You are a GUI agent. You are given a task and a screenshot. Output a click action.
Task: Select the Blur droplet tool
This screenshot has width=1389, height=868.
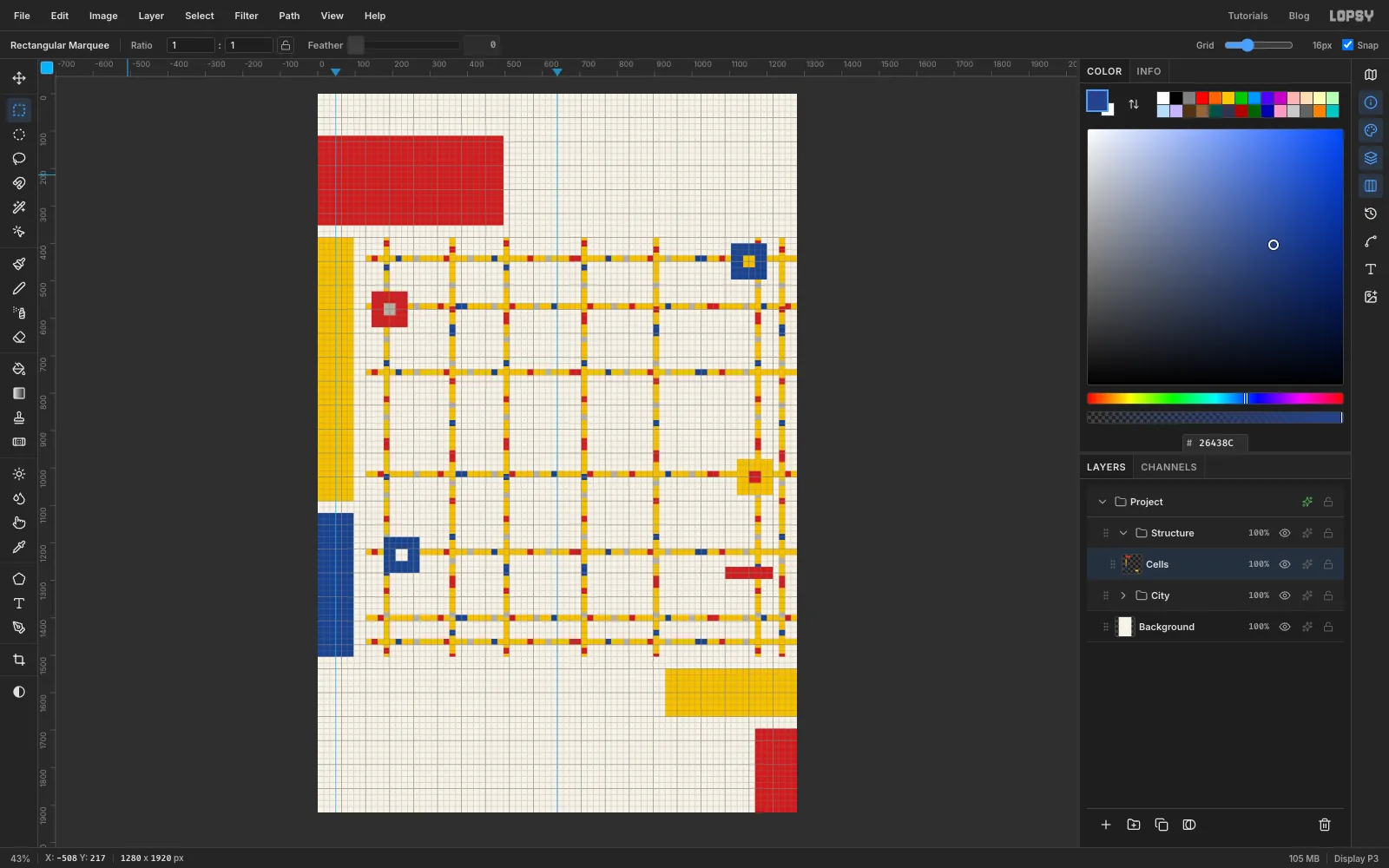click(19, 498)
